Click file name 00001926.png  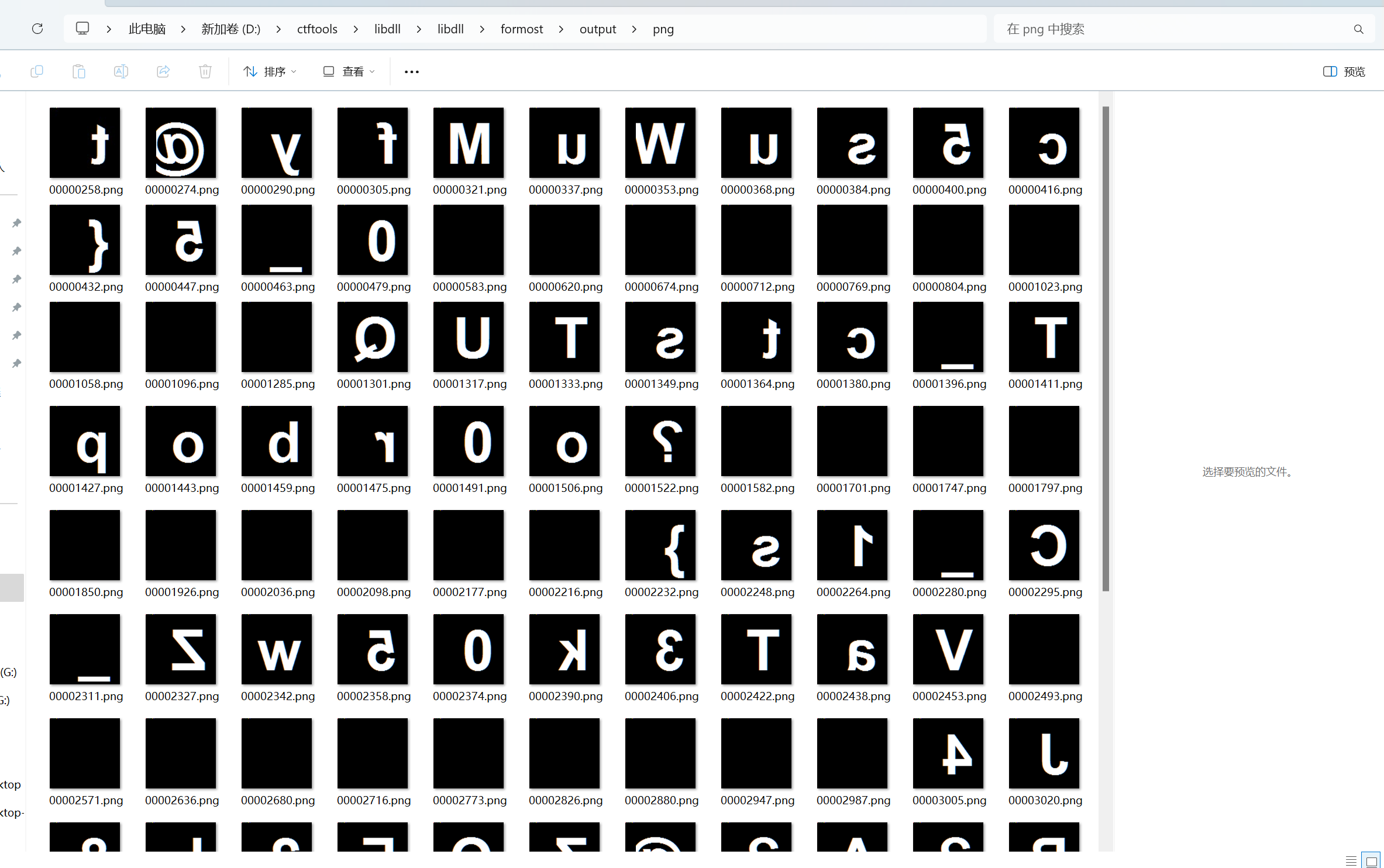coord(182,592)
